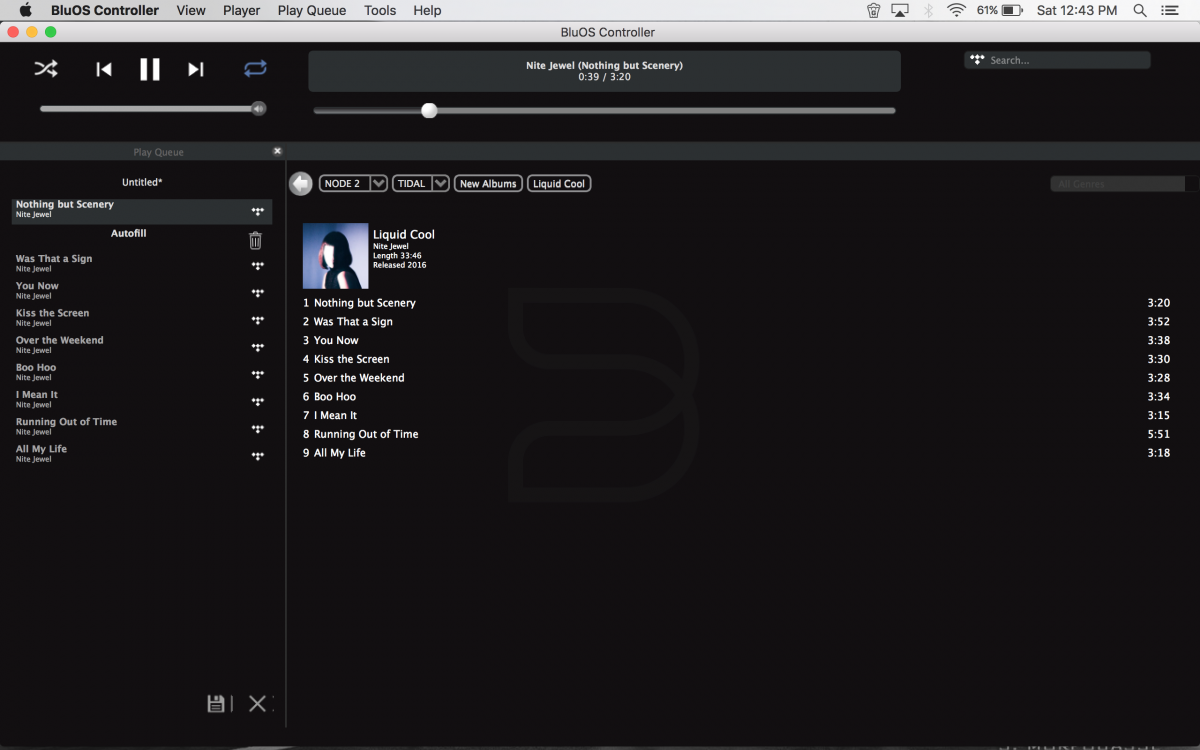
Task: Open Tidal menu for queued Kiss the Screen
Action: tap(258, 320)
